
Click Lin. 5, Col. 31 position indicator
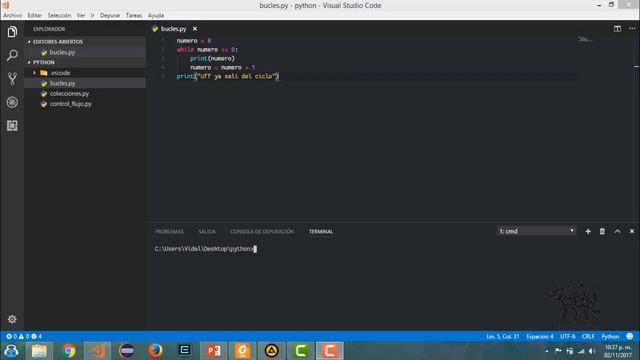pyautogui.click(x=502, y=336)
